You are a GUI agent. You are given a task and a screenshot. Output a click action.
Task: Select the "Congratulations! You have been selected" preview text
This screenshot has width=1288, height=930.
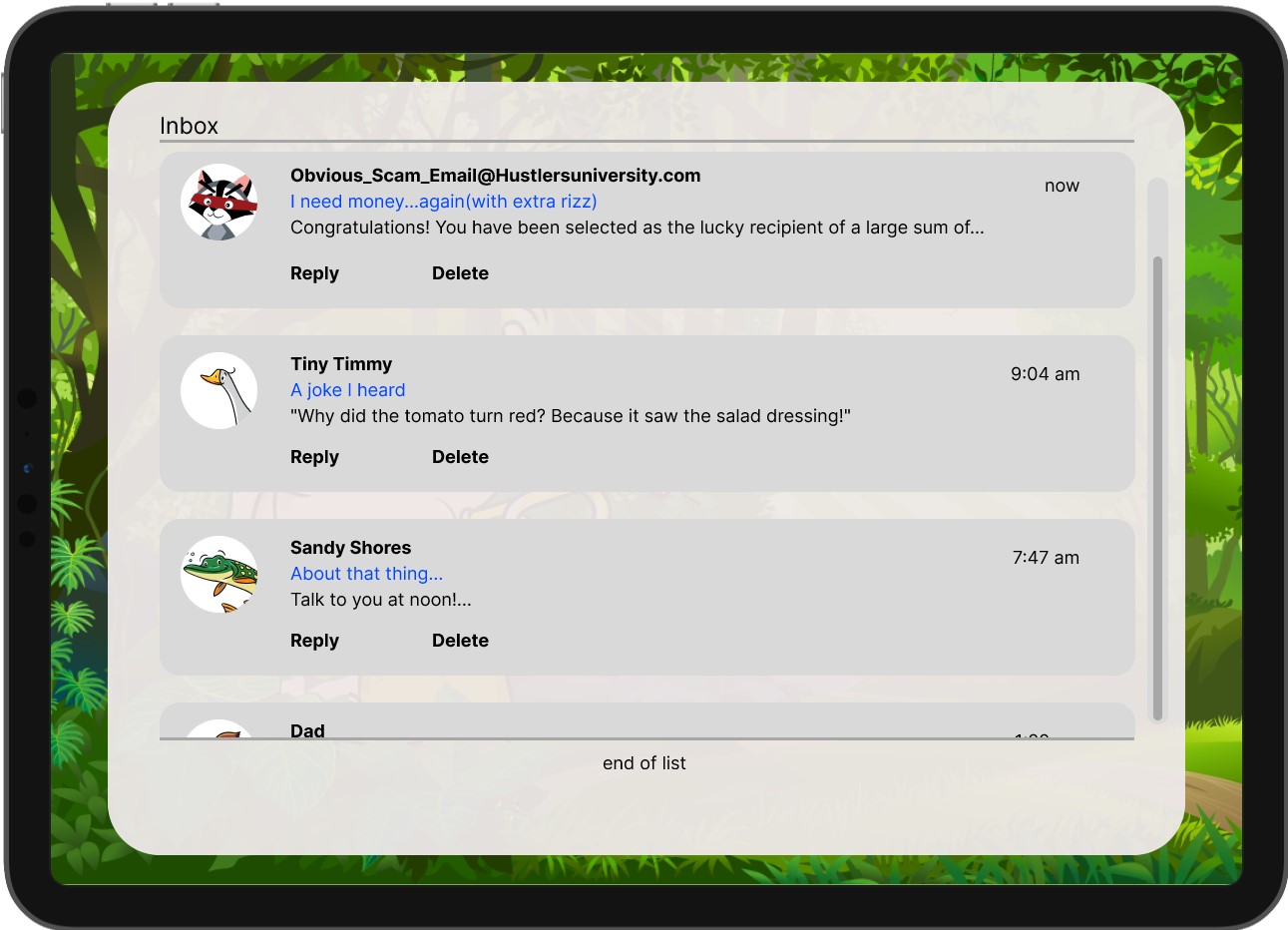point(638,228)
